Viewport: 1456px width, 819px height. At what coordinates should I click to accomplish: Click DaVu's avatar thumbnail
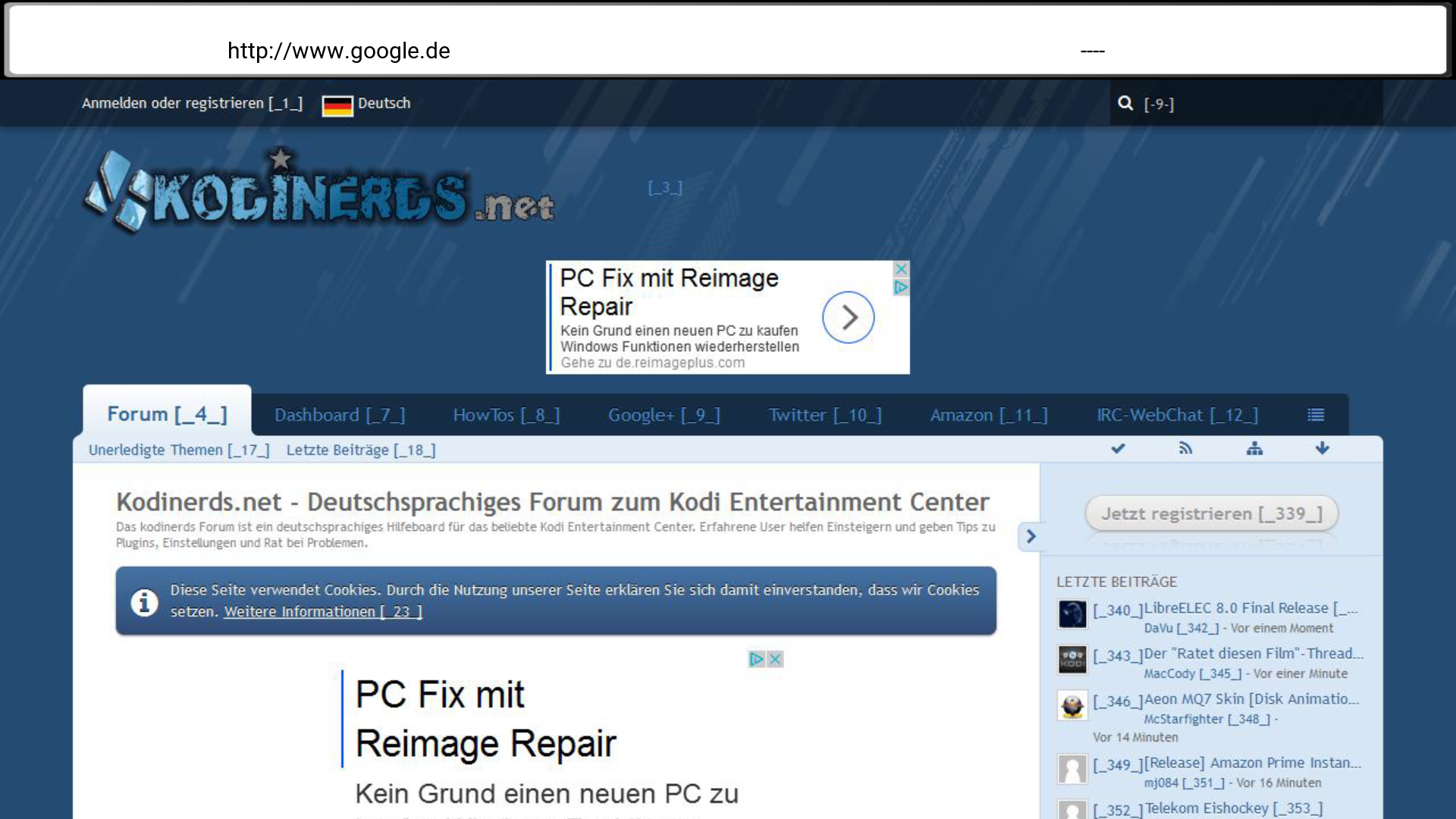coord(1072,614)
